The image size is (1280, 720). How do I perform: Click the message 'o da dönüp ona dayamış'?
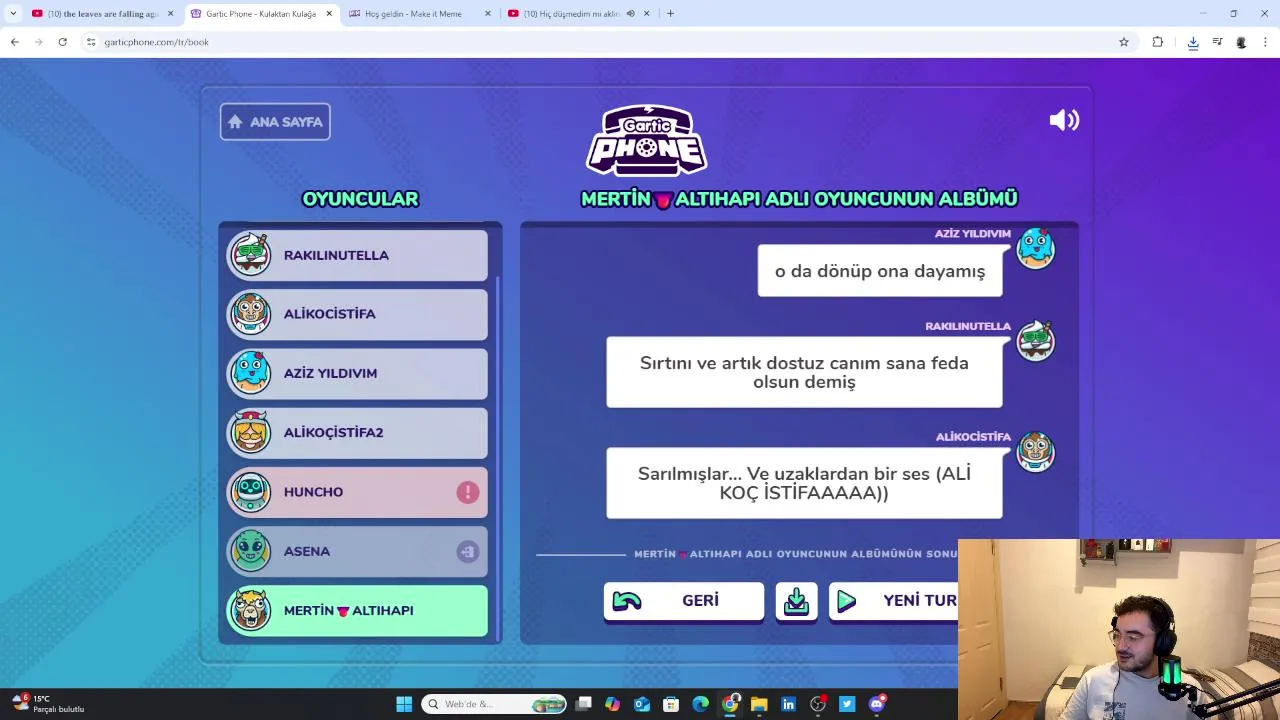[x=880, y=271]
